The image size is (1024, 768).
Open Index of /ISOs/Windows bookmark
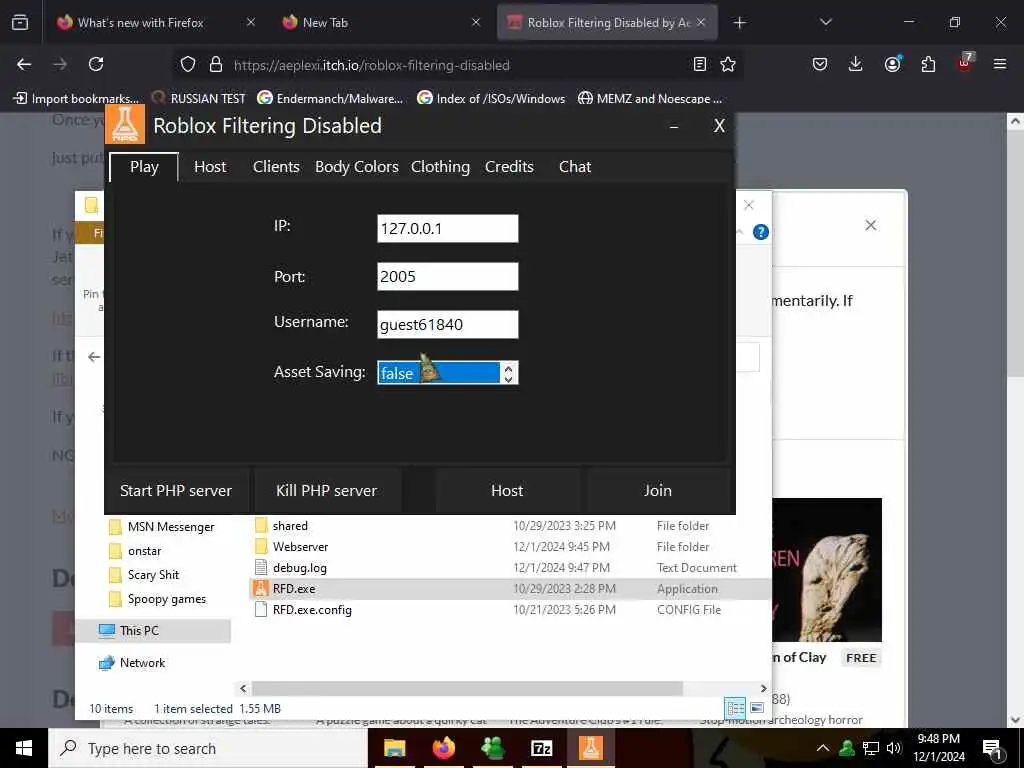(491, 98)
